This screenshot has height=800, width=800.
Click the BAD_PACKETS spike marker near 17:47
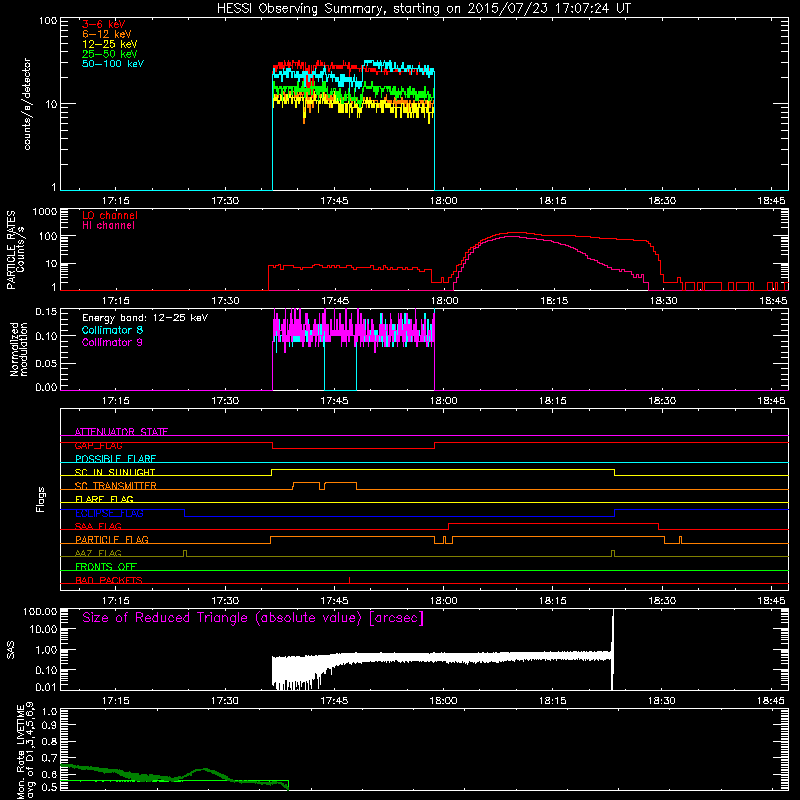349,580
